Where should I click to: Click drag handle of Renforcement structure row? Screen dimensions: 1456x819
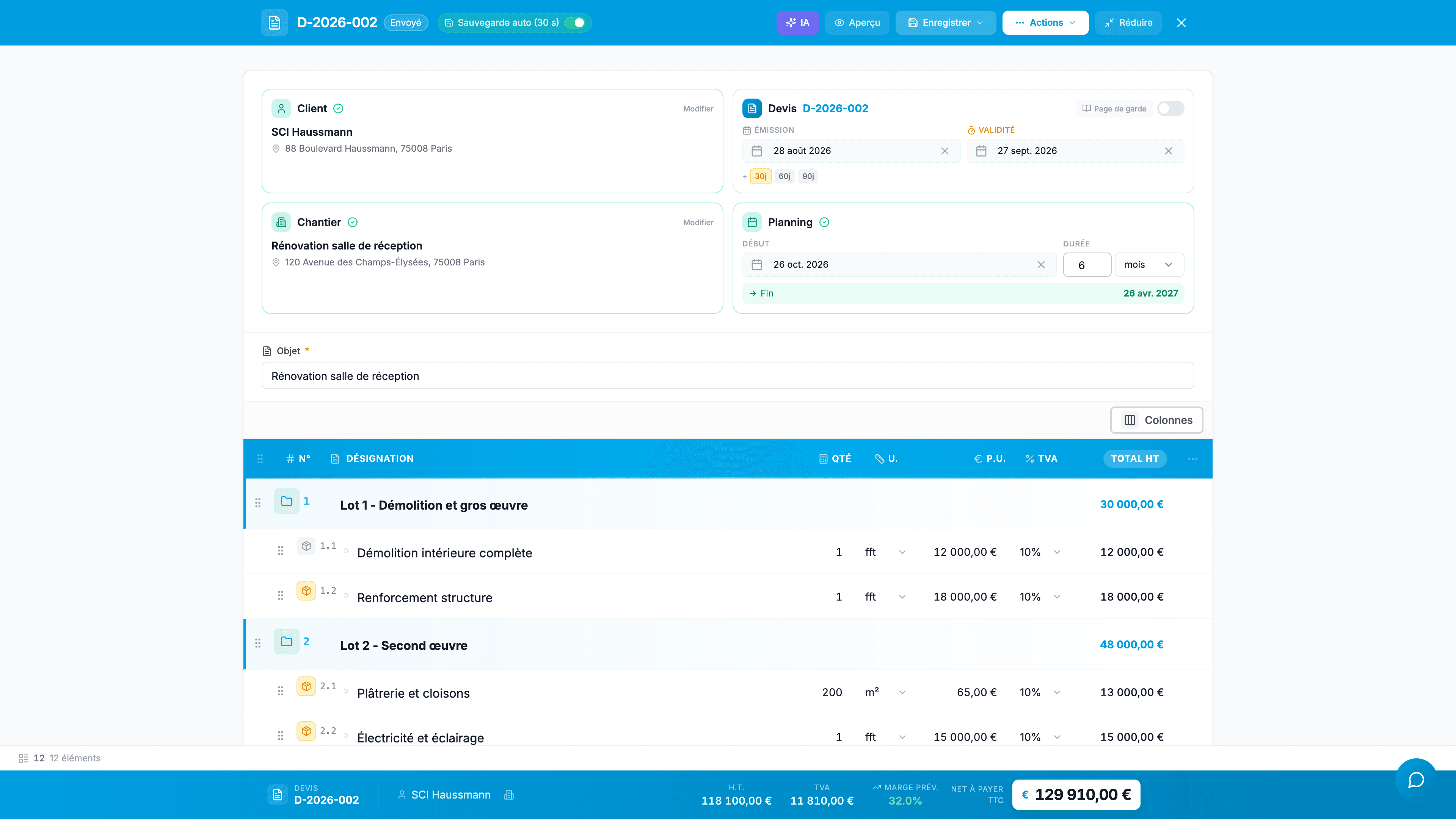pyautogui.click(x=280, y=595)
